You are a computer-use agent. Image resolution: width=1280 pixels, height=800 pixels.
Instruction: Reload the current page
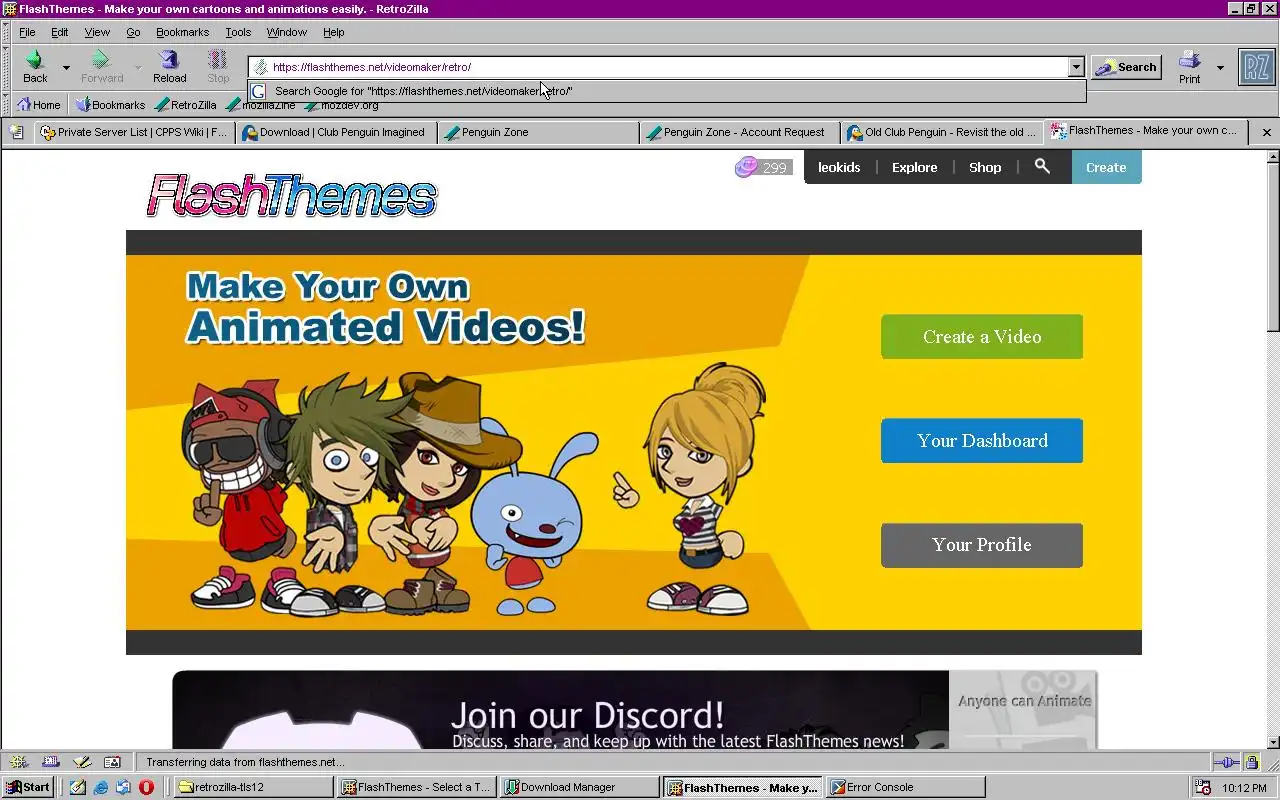(169, 67)
